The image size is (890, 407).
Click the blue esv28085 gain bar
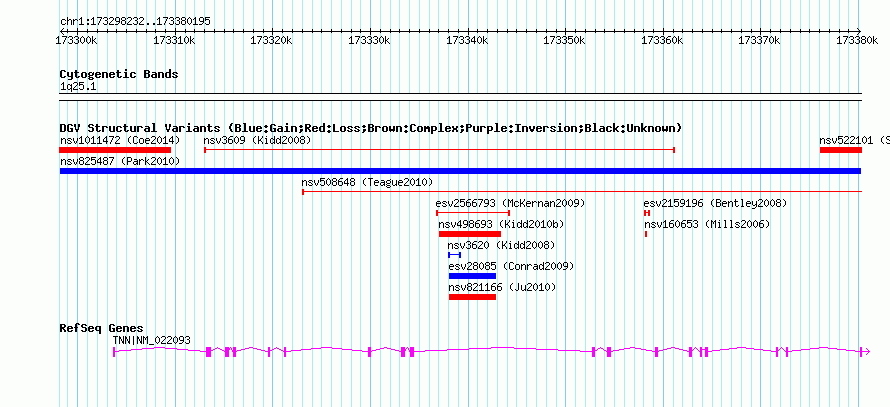[472, 276]
